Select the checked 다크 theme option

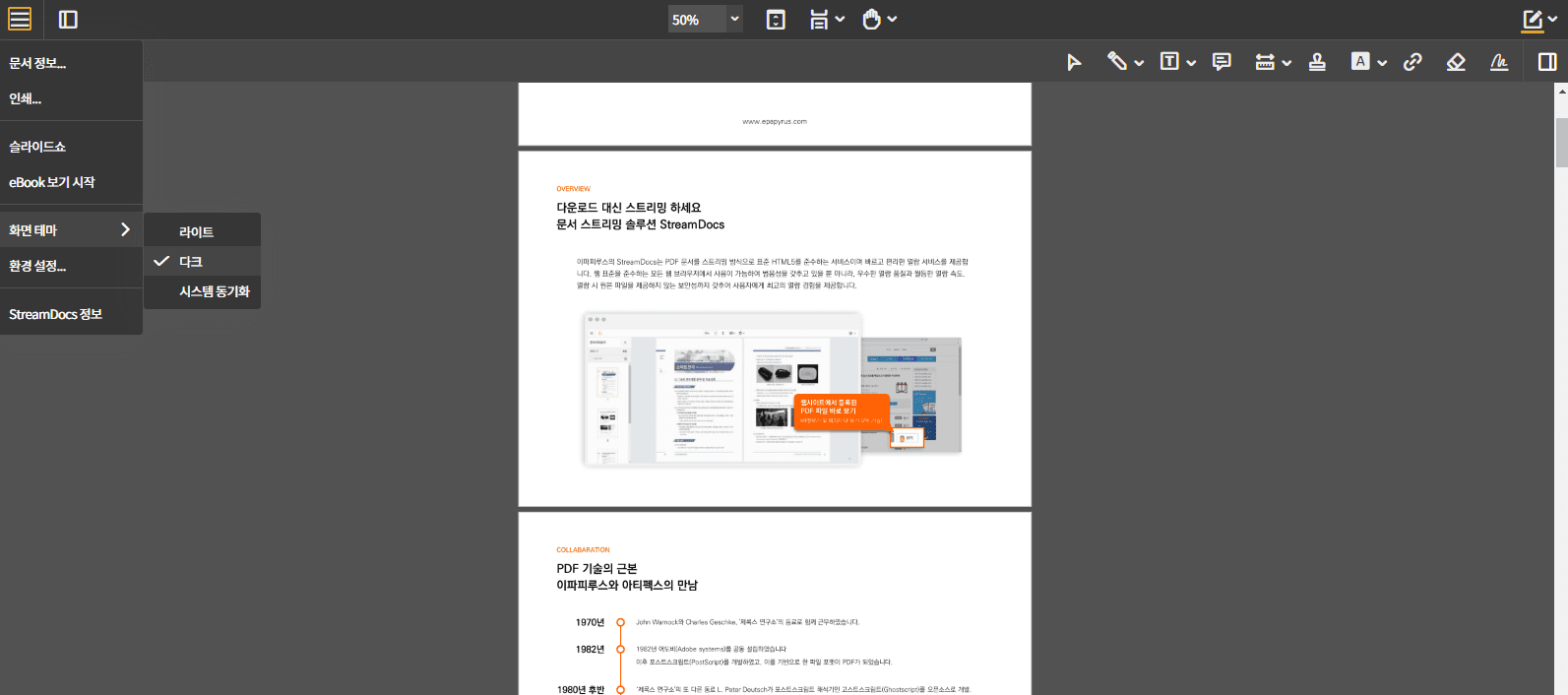coord(202,262)
